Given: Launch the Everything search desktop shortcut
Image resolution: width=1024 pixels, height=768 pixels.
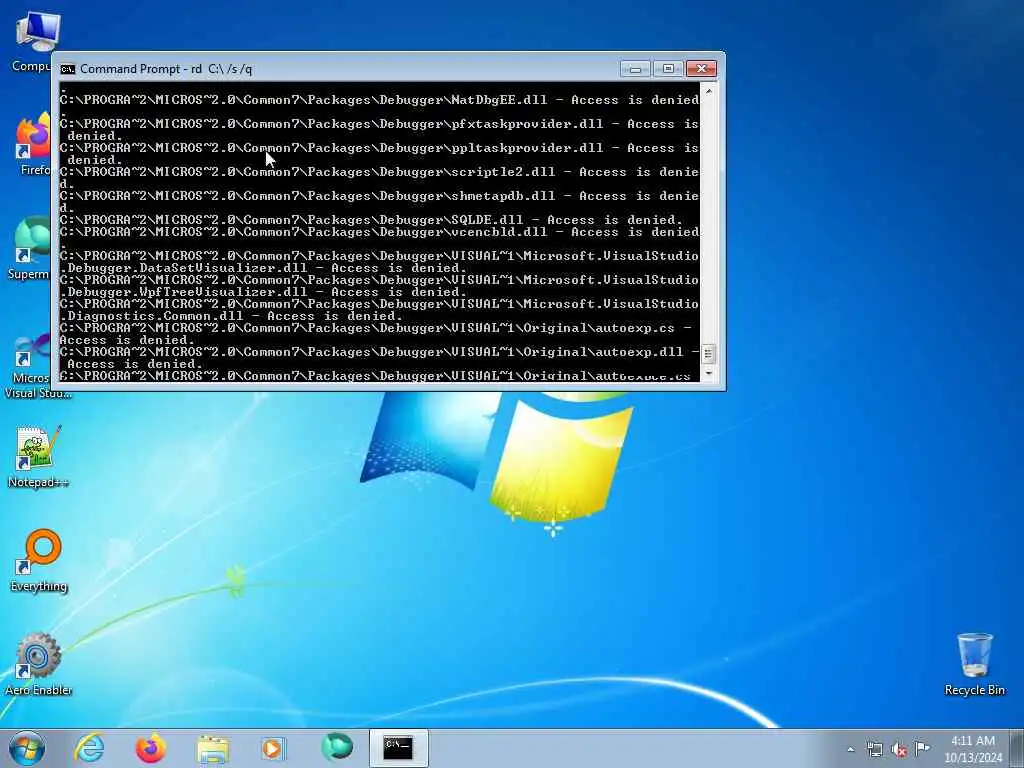Looking at the screenshot, I should point(39,560).
